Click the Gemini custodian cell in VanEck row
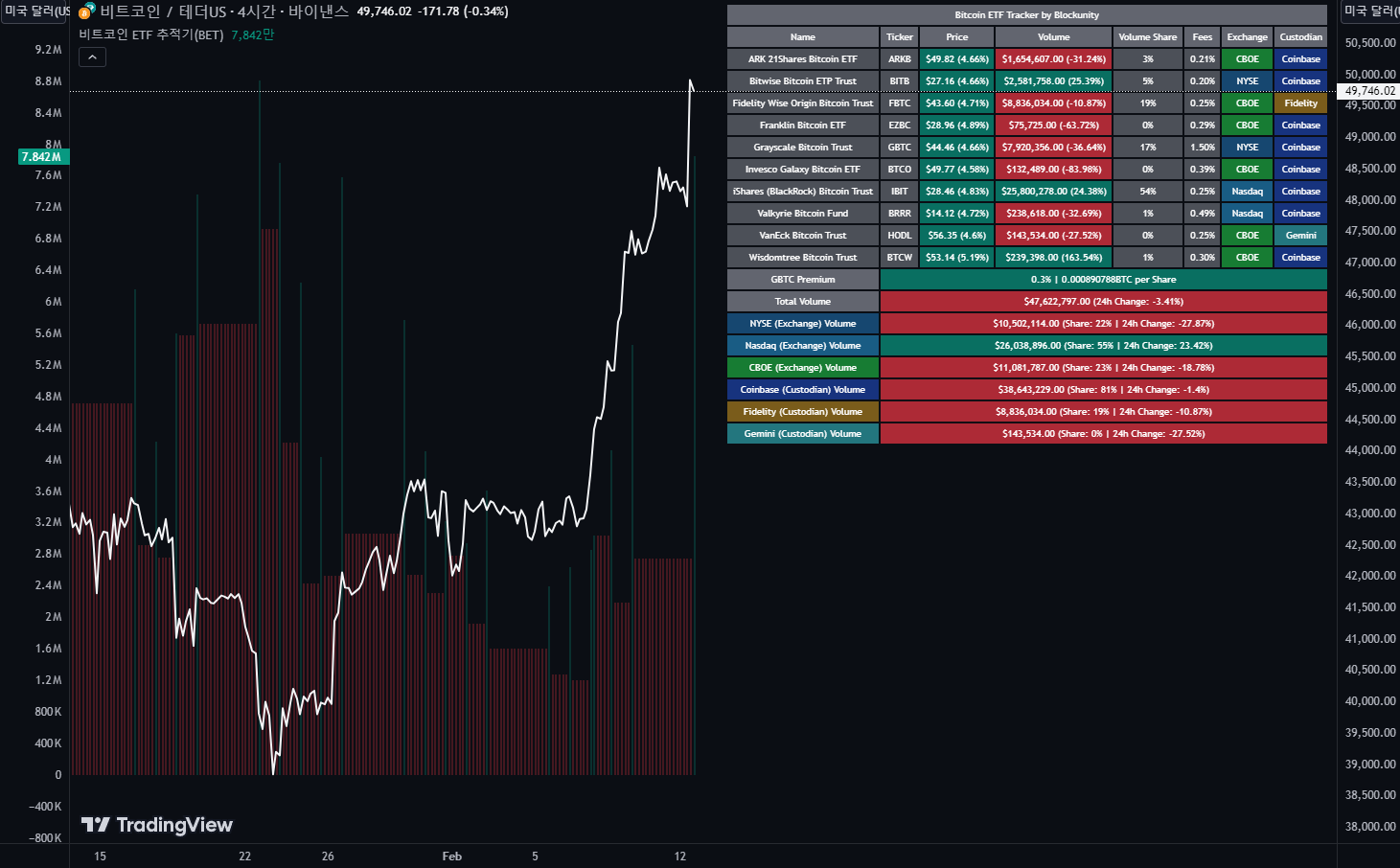This screenshot has height=868, width=1400. tap(1301, 236)
